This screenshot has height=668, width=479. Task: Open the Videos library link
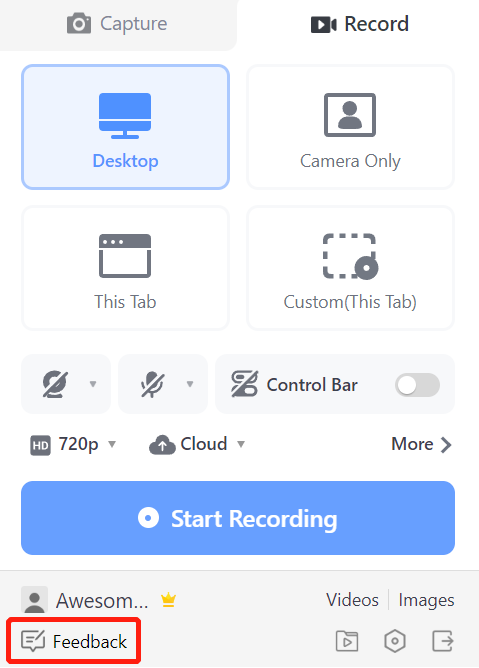coord(352,600)
